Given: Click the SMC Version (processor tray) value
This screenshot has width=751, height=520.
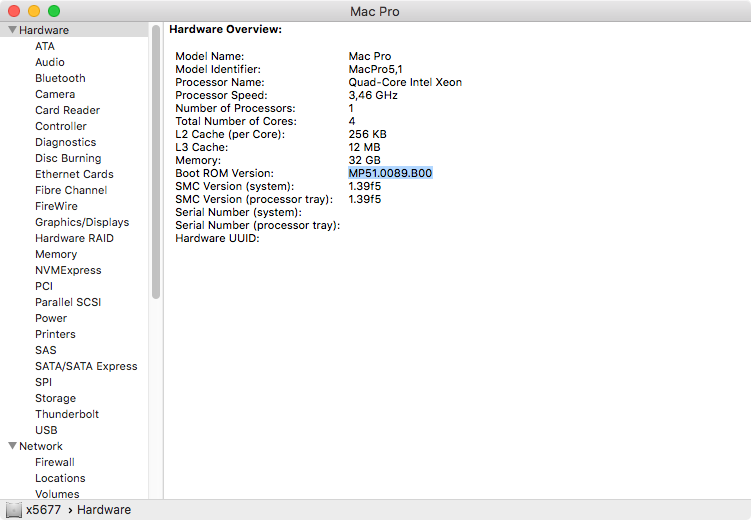Looking at the screenshot, I should [364, 199].
